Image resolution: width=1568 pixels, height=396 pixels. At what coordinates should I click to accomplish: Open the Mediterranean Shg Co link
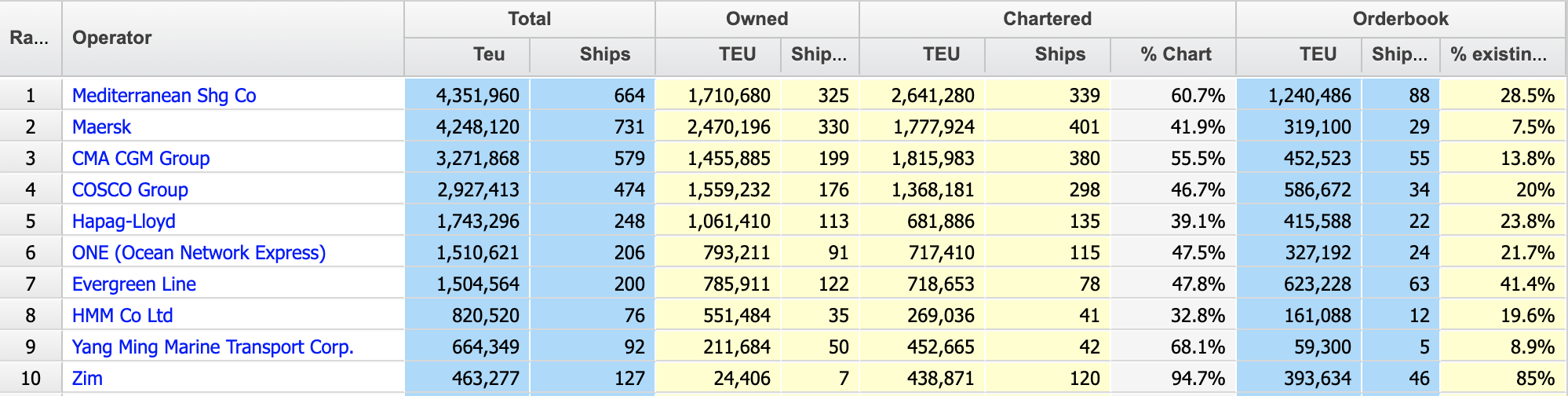(x=164, y=96)
